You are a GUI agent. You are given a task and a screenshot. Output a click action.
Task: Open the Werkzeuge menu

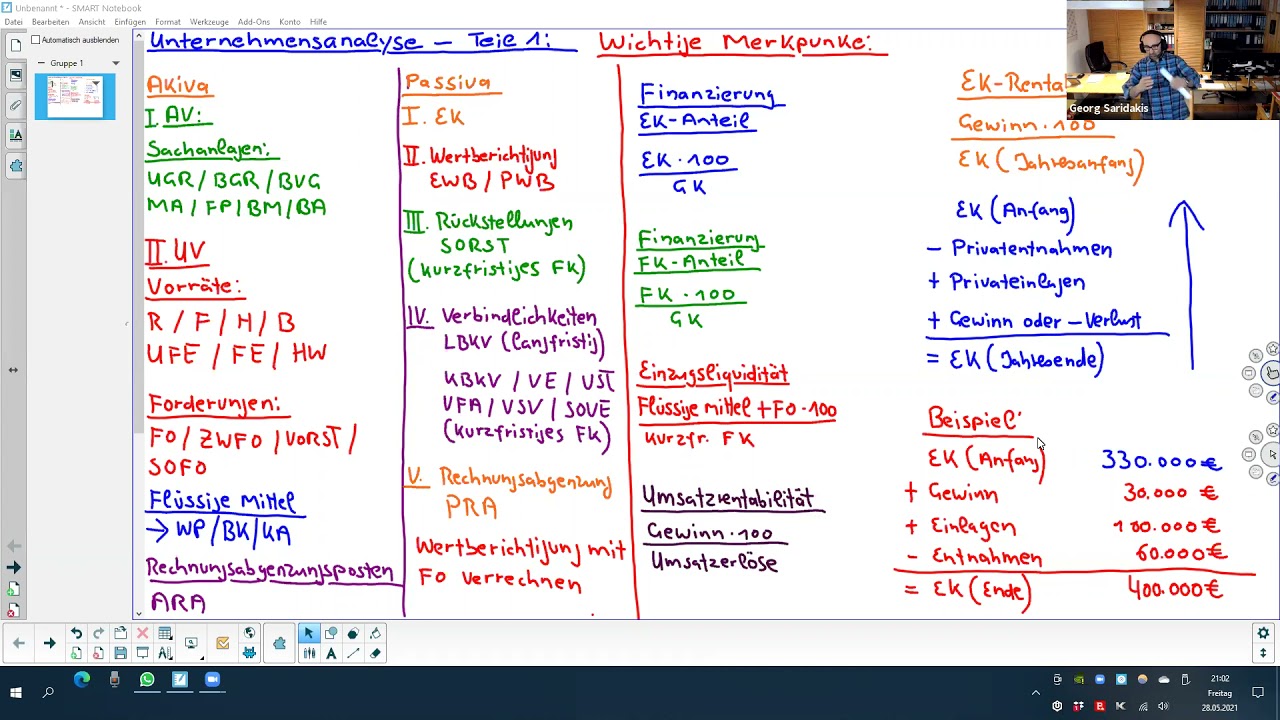209,22
